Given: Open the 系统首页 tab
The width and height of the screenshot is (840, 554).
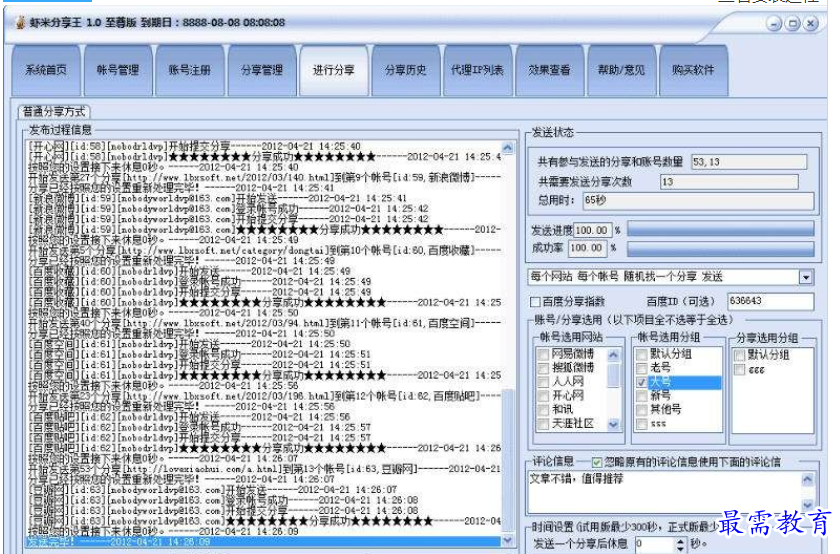Looking at the screenshot, I should [x=46, y=70].
